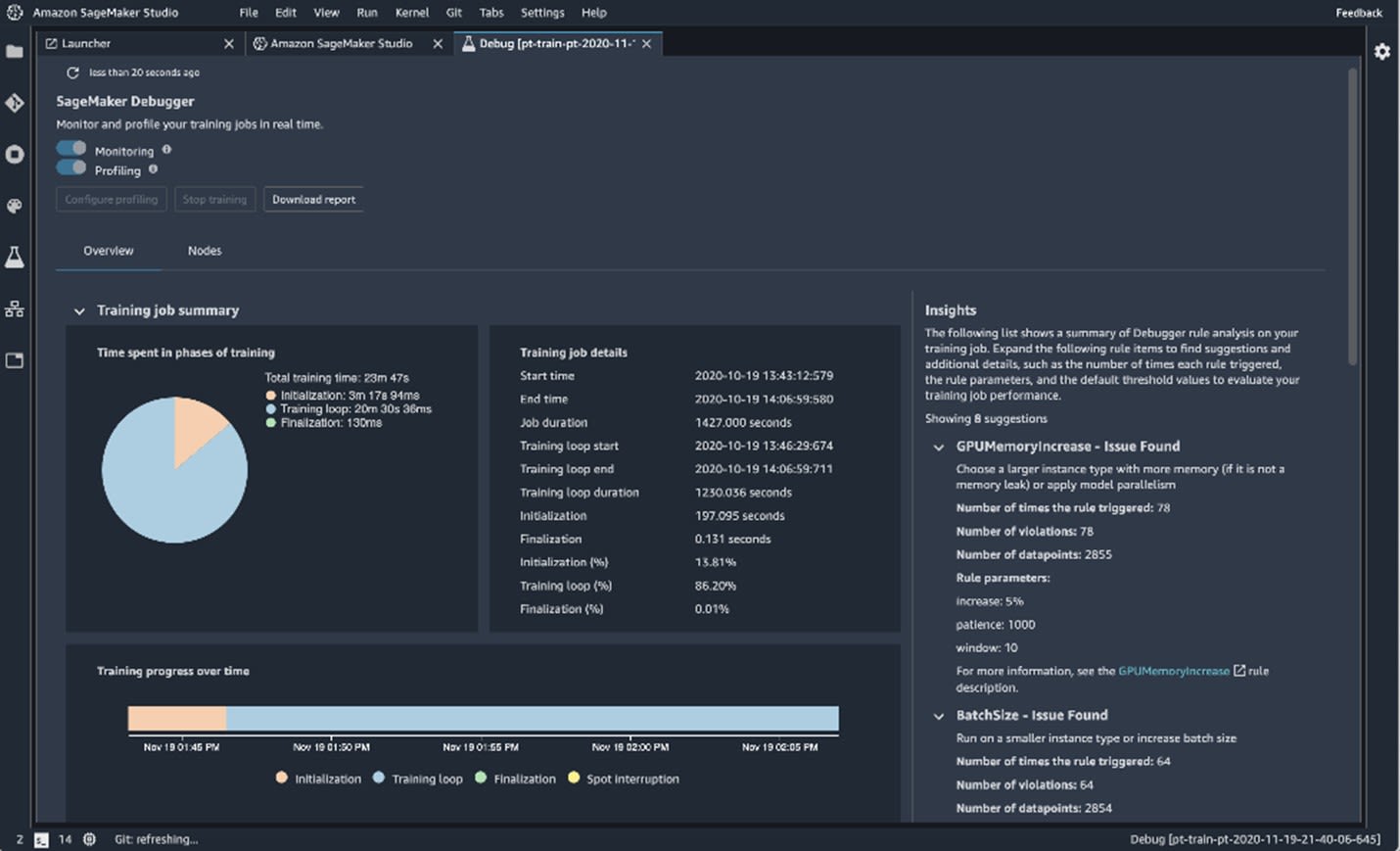The width and height of the screenshot is (1400, 851).
Task: Open the Settings menu
Action: tap(542, 13)
